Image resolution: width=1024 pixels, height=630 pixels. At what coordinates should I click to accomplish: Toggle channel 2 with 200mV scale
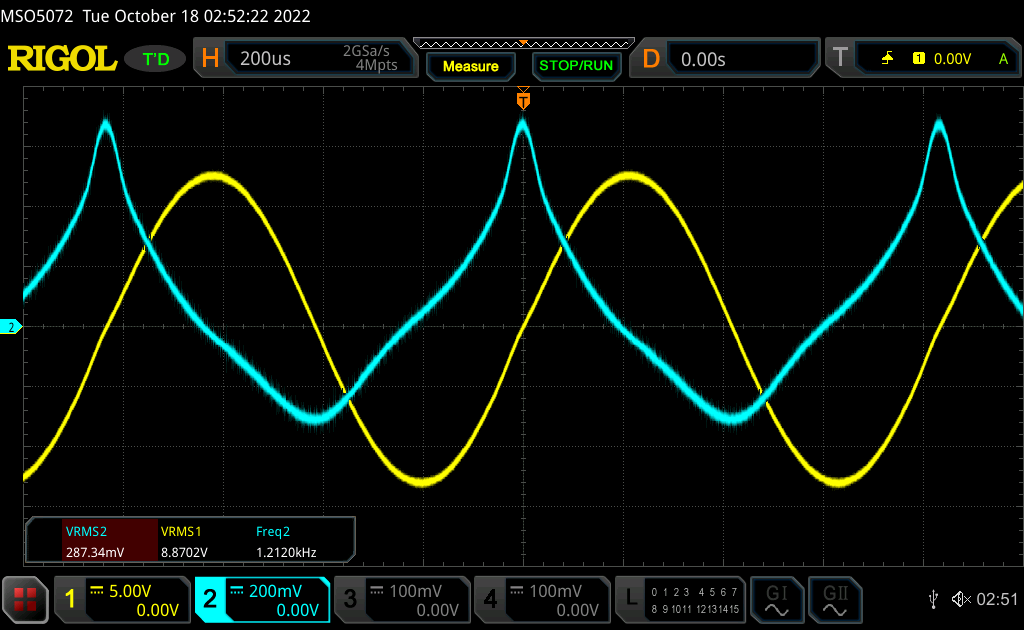coord(262,600)
